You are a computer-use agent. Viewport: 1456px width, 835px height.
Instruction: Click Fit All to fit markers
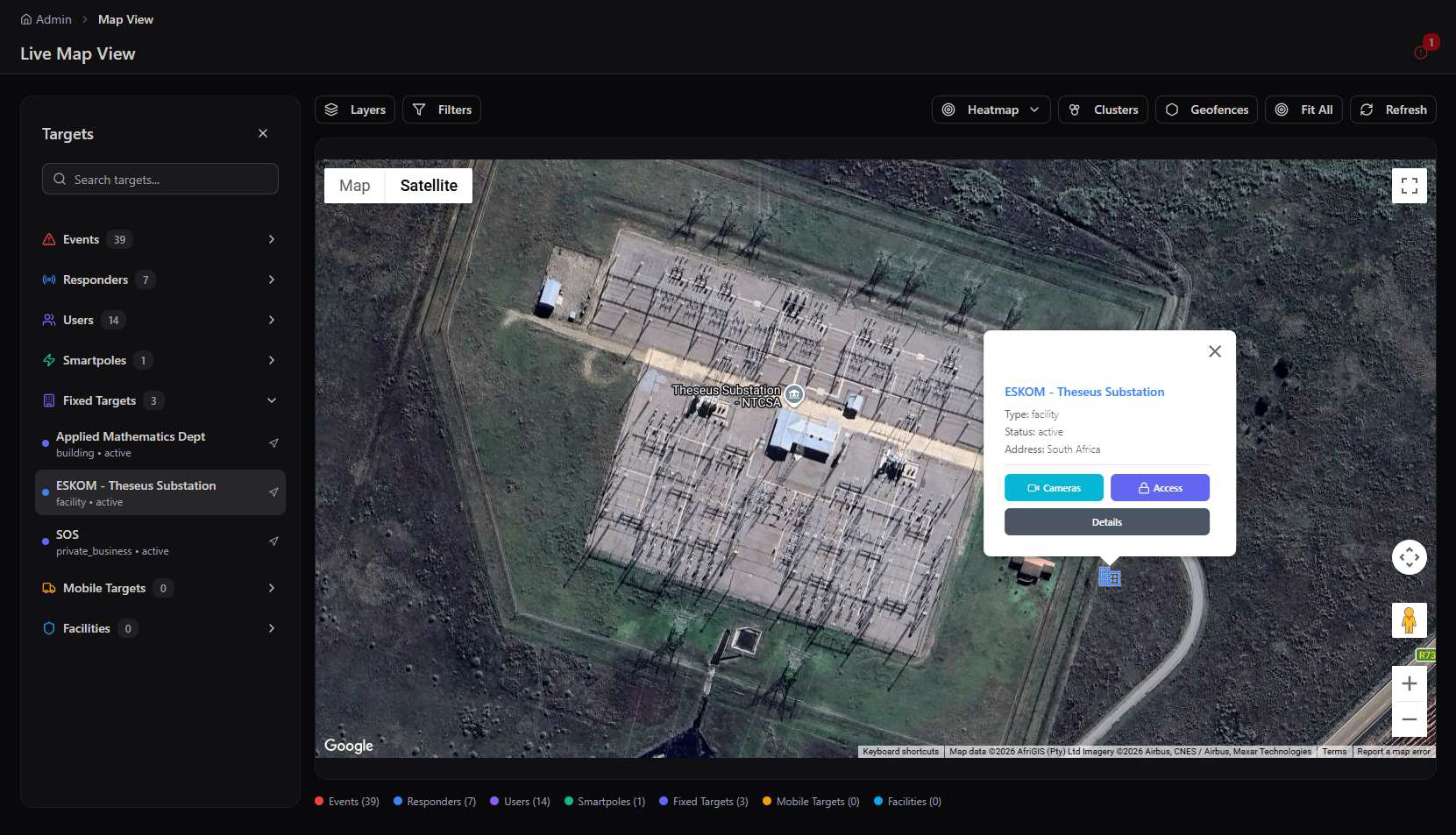(1303, 110)
